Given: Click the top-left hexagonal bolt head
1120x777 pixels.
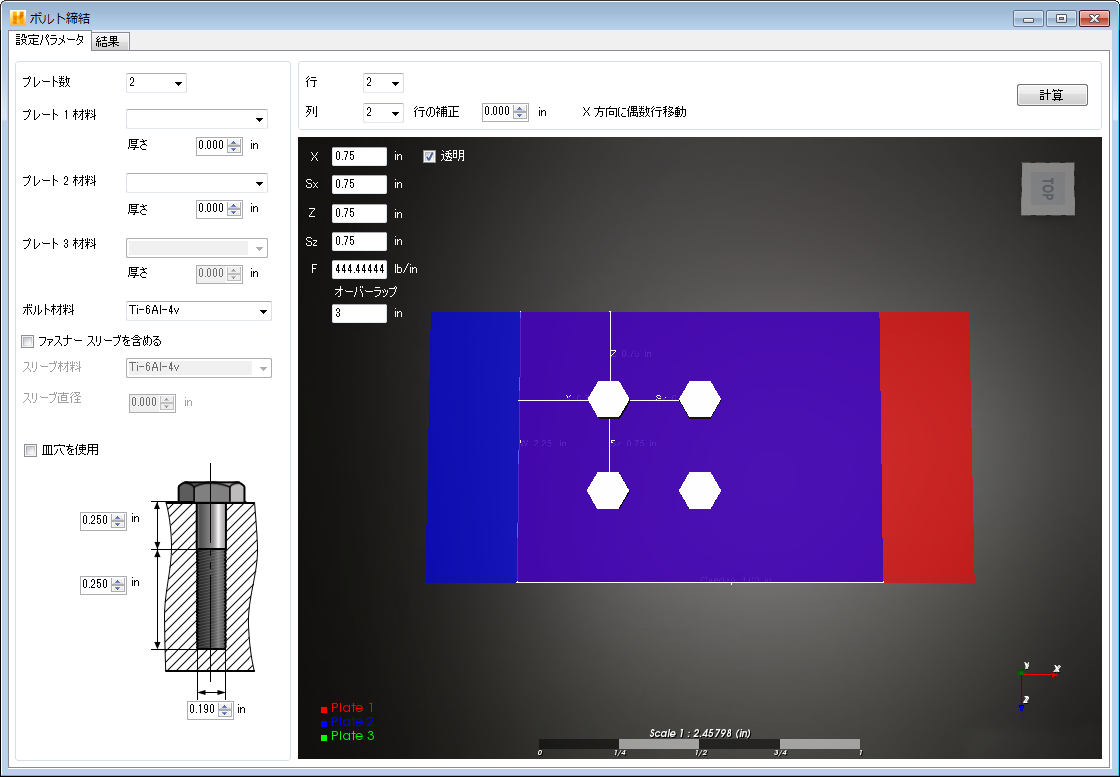Looking at the screenshot, I should pyautogui.click(x=609, y=399).
